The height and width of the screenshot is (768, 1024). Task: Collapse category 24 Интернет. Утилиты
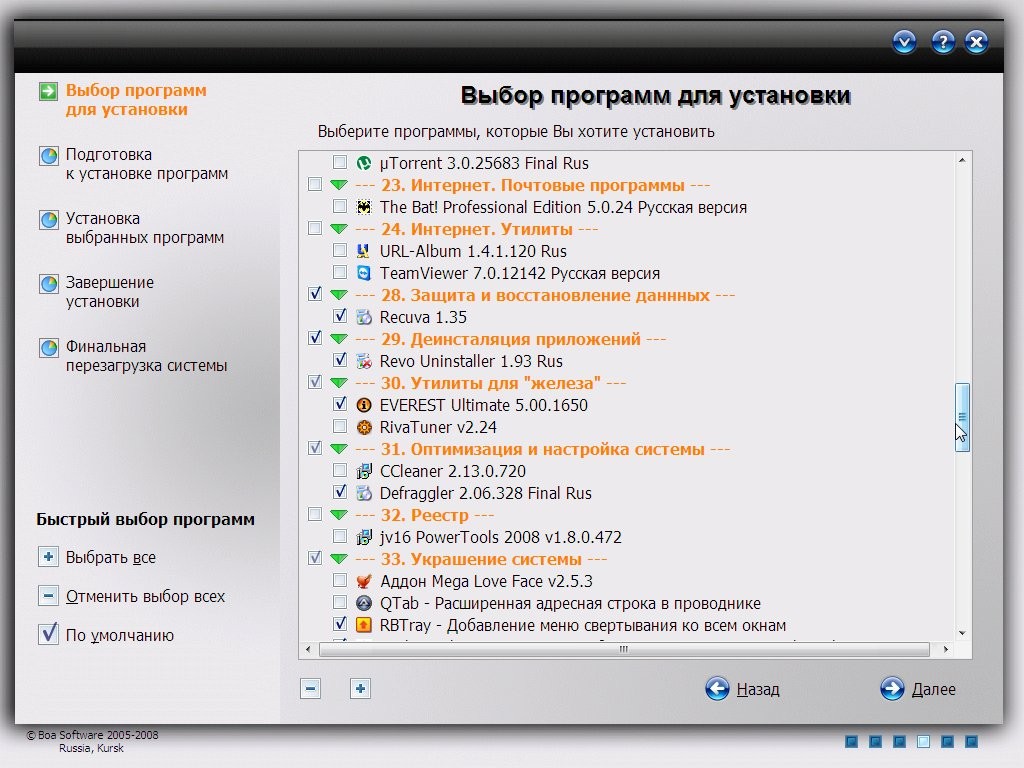coord(338,229)
